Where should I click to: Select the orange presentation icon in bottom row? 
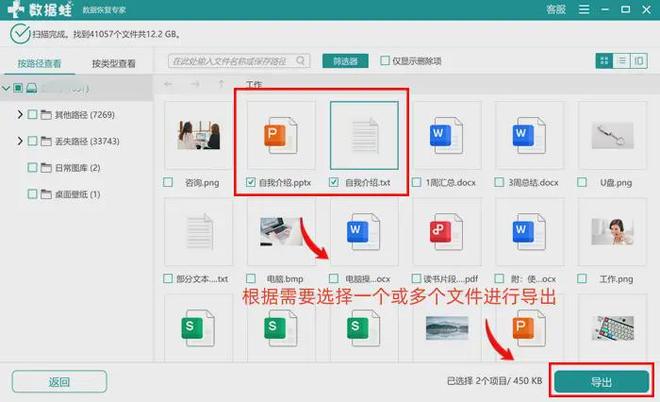(529, 328)
